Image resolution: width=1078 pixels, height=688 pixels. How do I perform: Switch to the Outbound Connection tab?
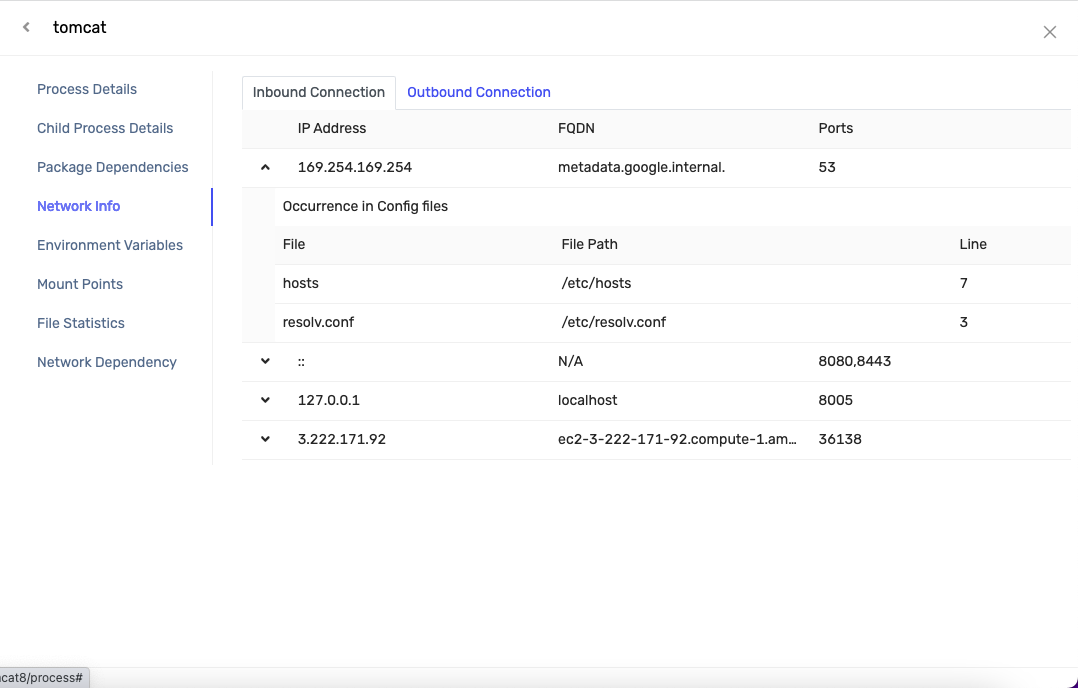pos(478,92)
